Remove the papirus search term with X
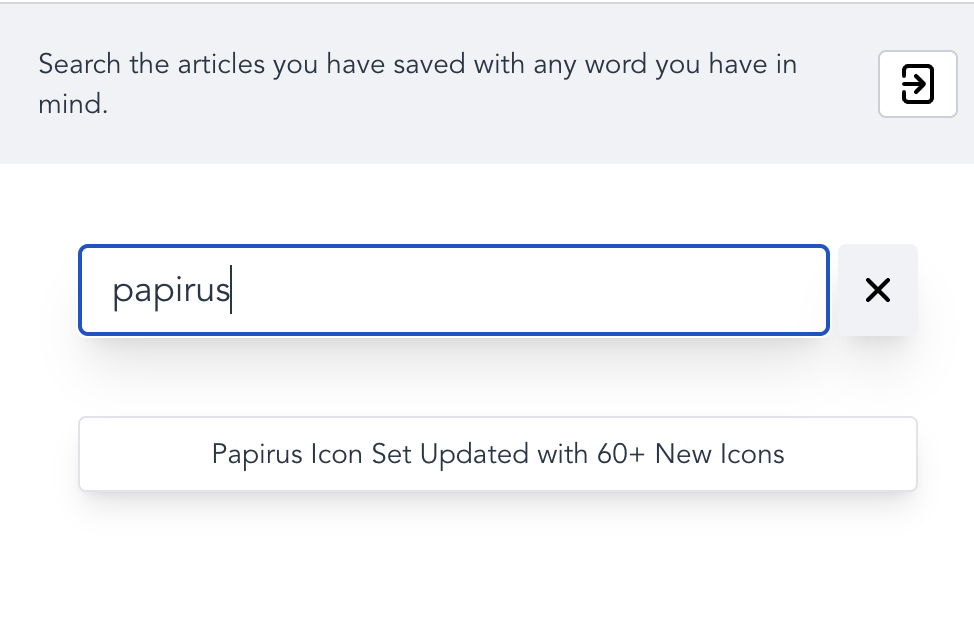This screenshot has height=620, width=974. click(878, 290)
